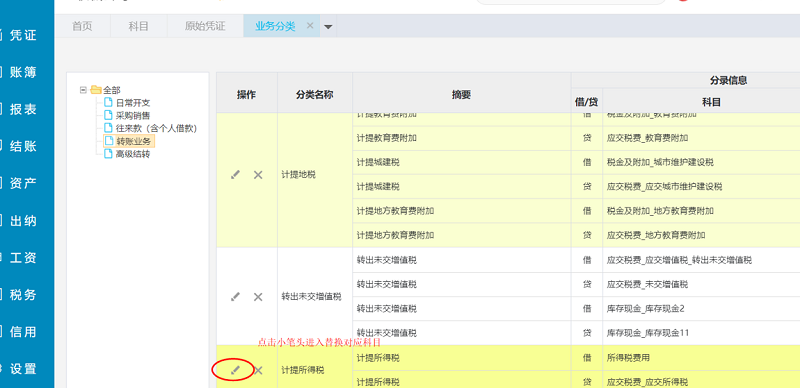This screenshot has width=800, height=388.
Task: Click pencil icon for 计提所得税 row
Action: click(235, 370)
